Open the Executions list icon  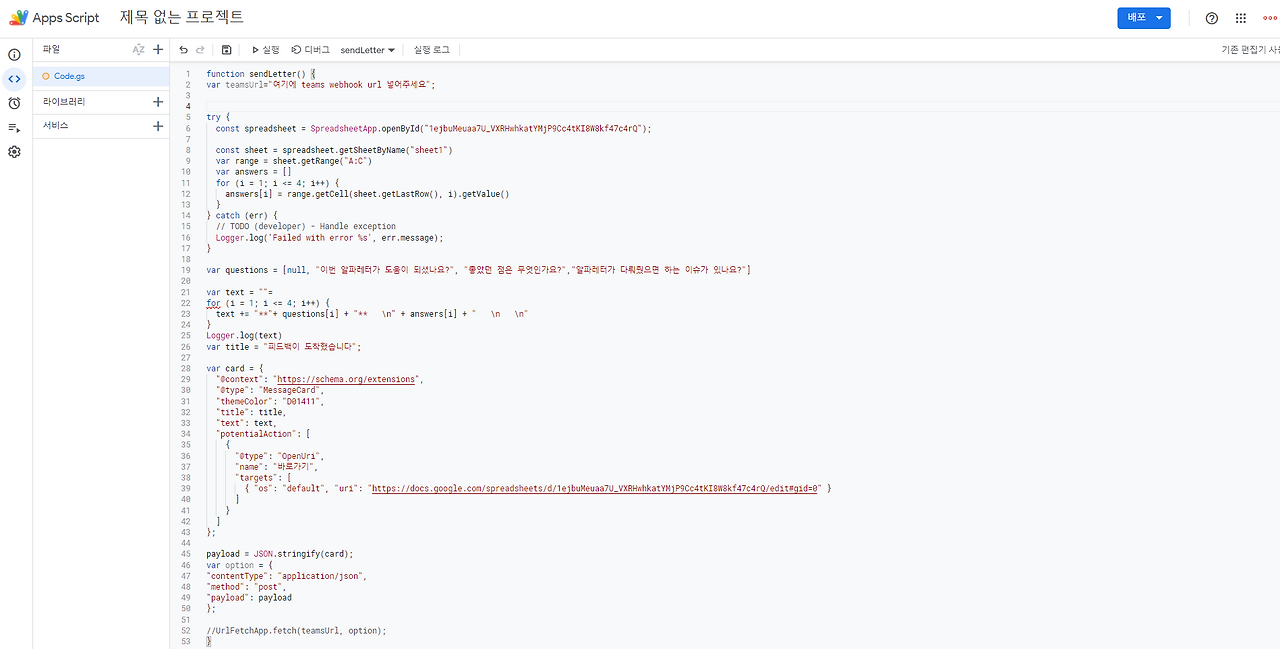[14, 128]
